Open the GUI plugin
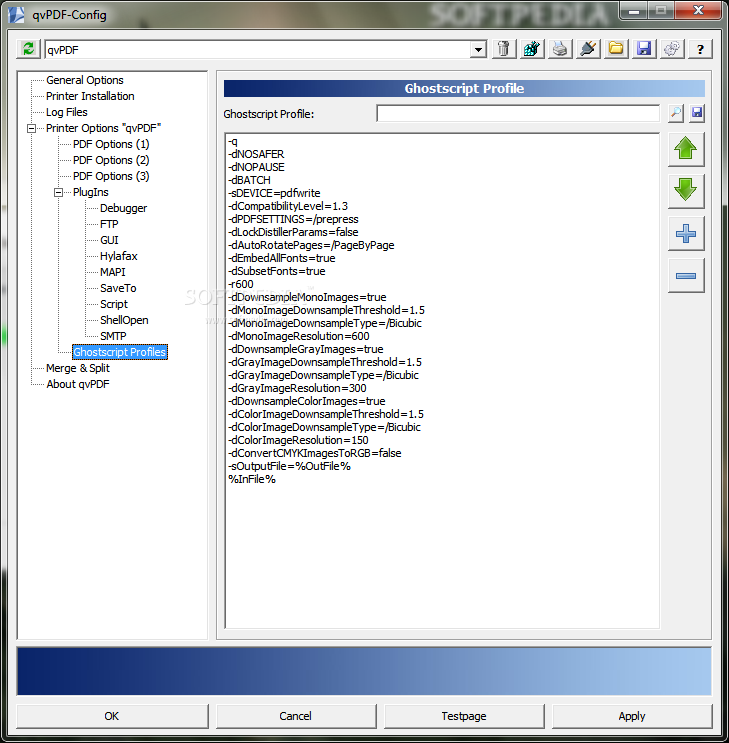Viewport: 729px width, 743px height. point(109,240)
